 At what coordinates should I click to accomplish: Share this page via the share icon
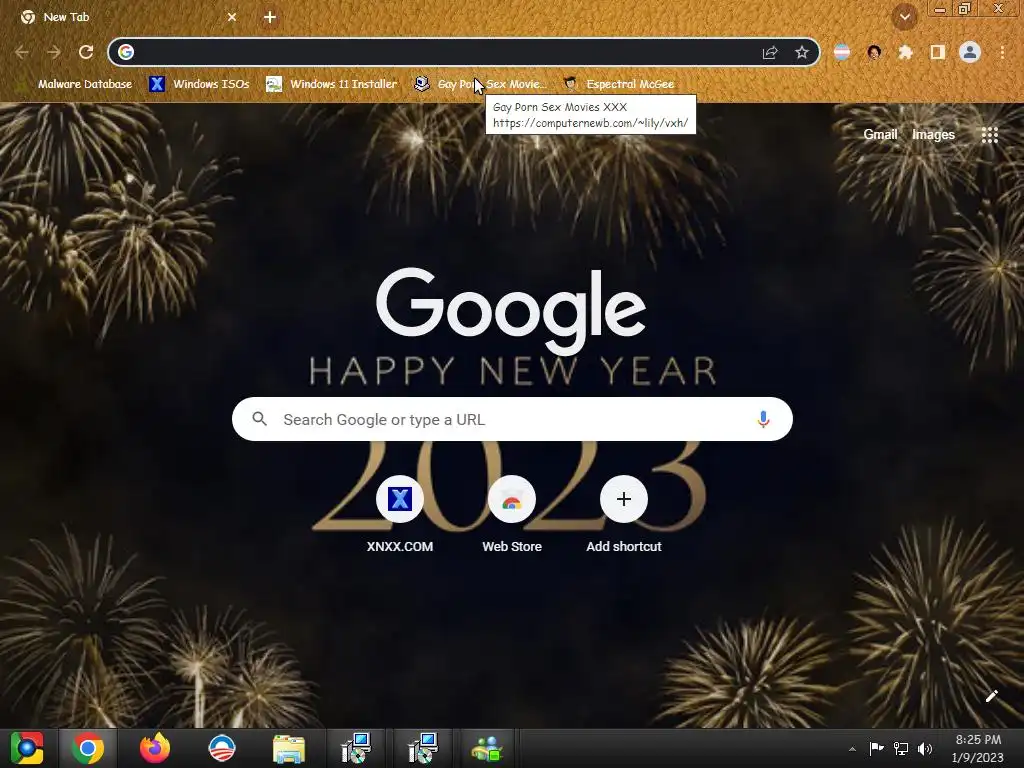[771, 52]
